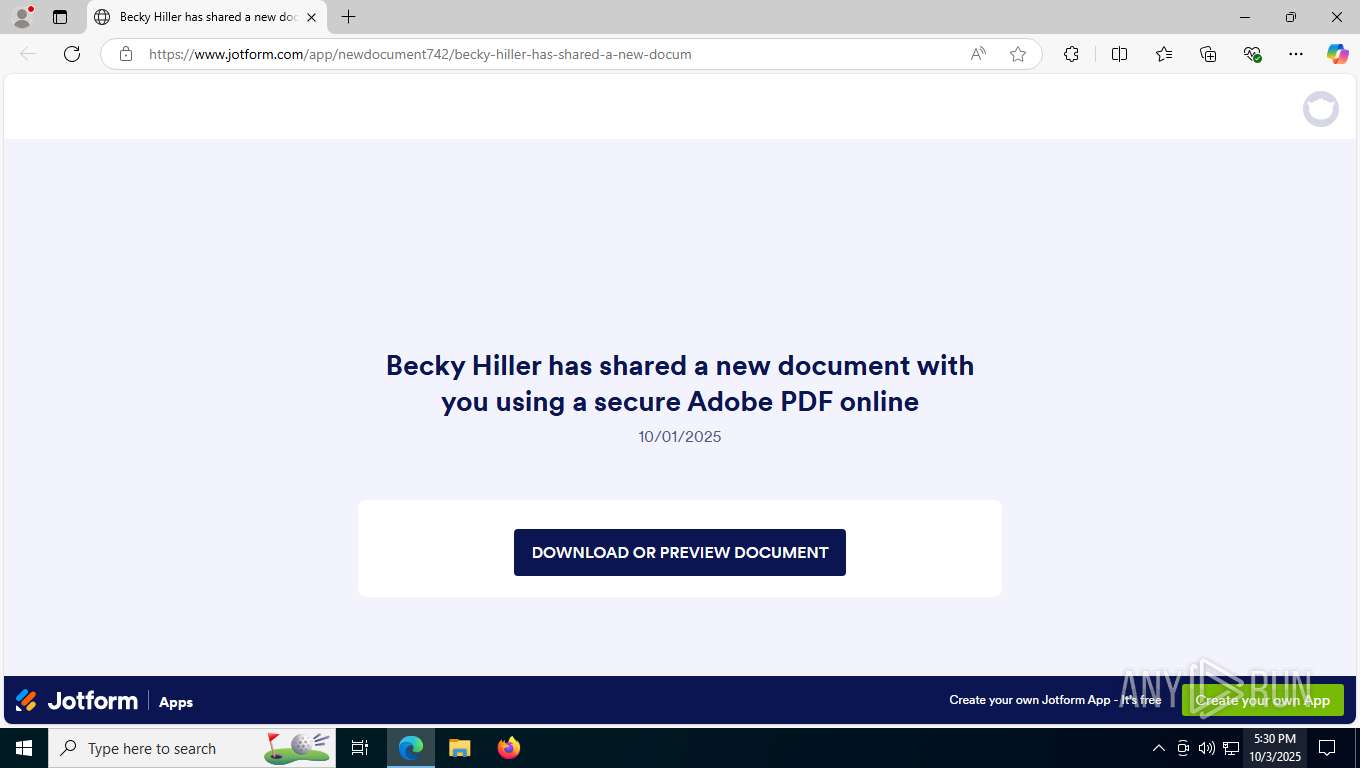
Task: Click Download or Preview Document button
Action: click(x=680, y=552)
